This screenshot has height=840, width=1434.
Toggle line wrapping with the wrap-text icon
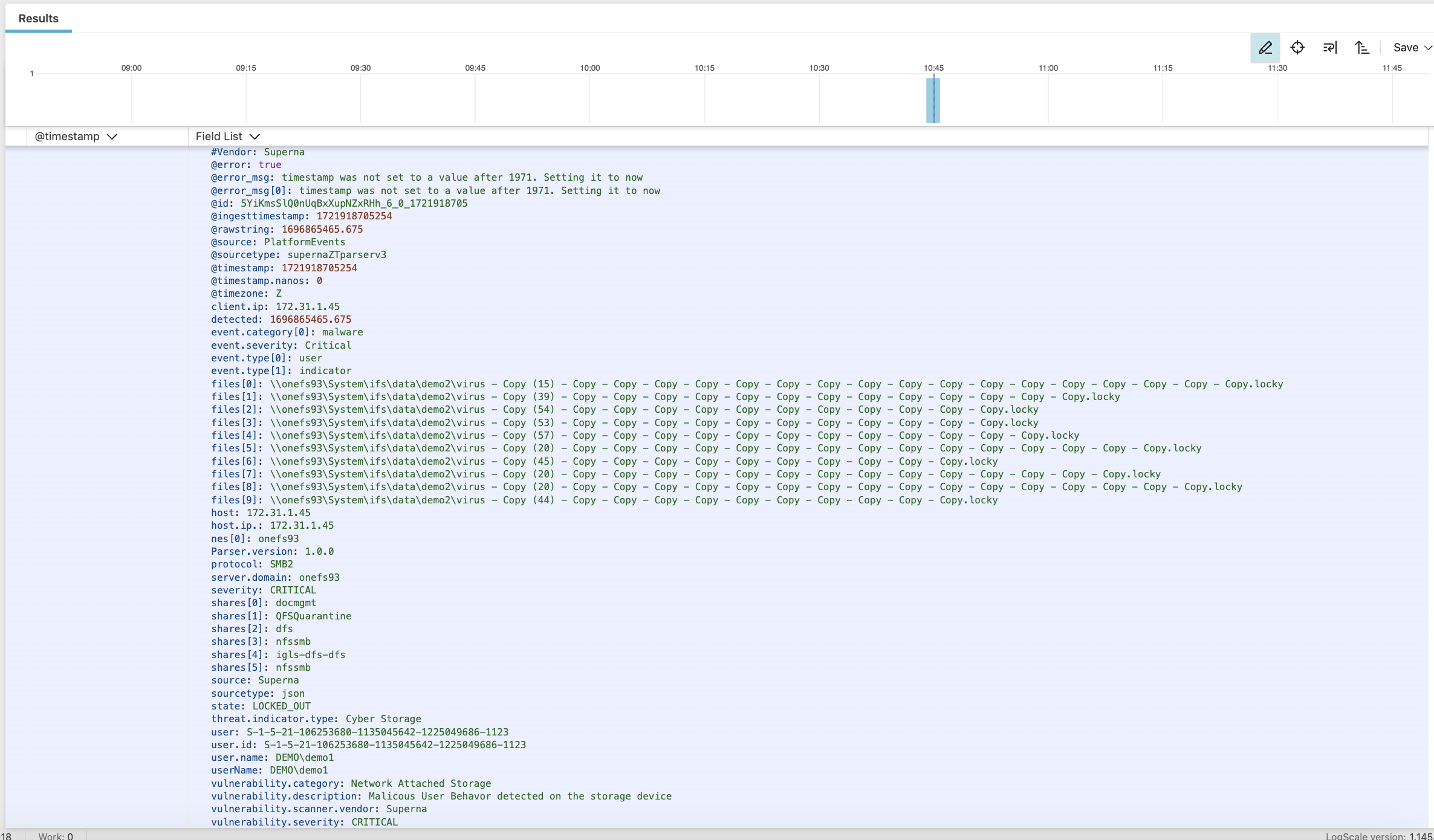pos(1330,47)
